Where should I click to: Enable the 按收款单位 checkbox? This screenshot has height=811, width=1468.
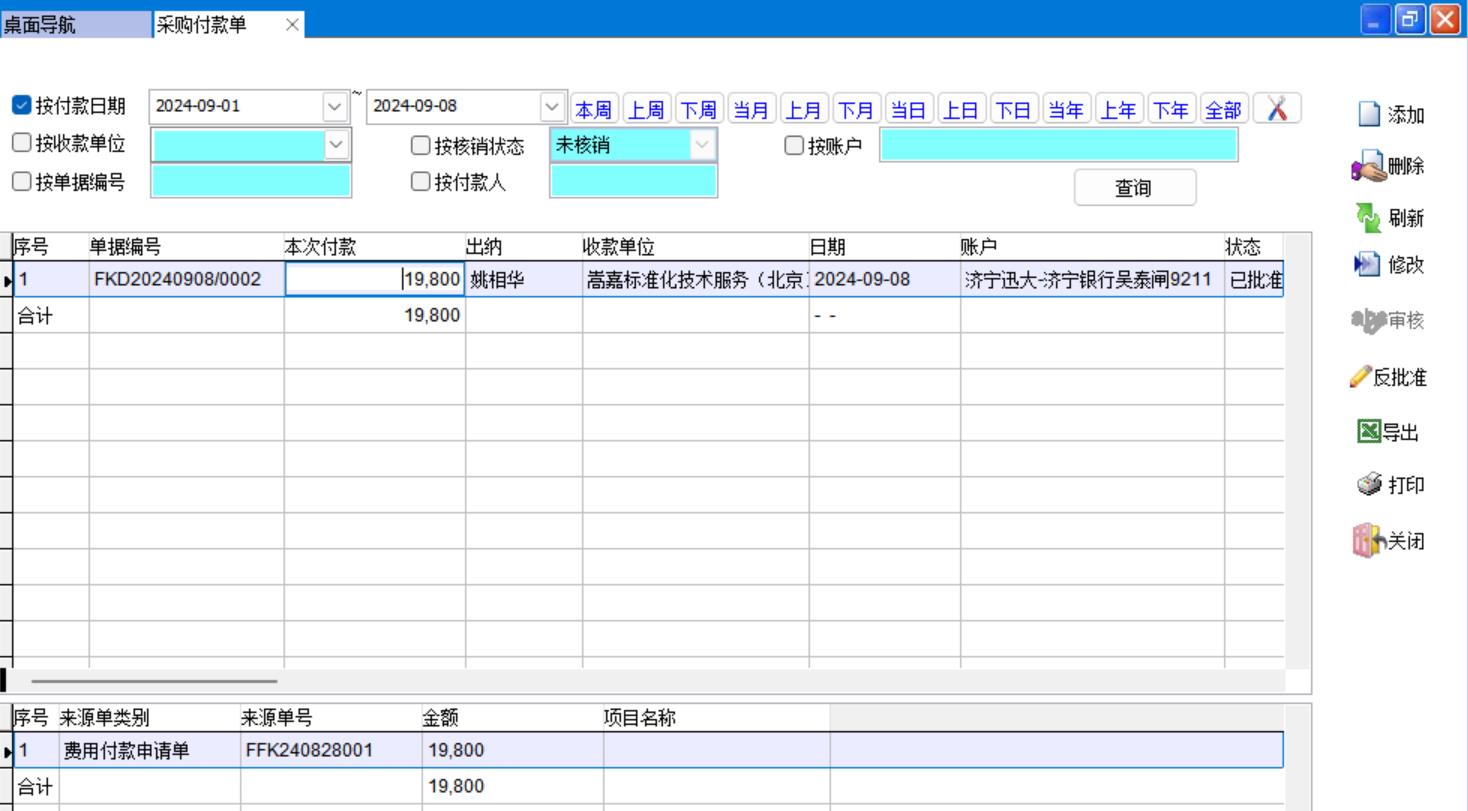pos(22,144)
